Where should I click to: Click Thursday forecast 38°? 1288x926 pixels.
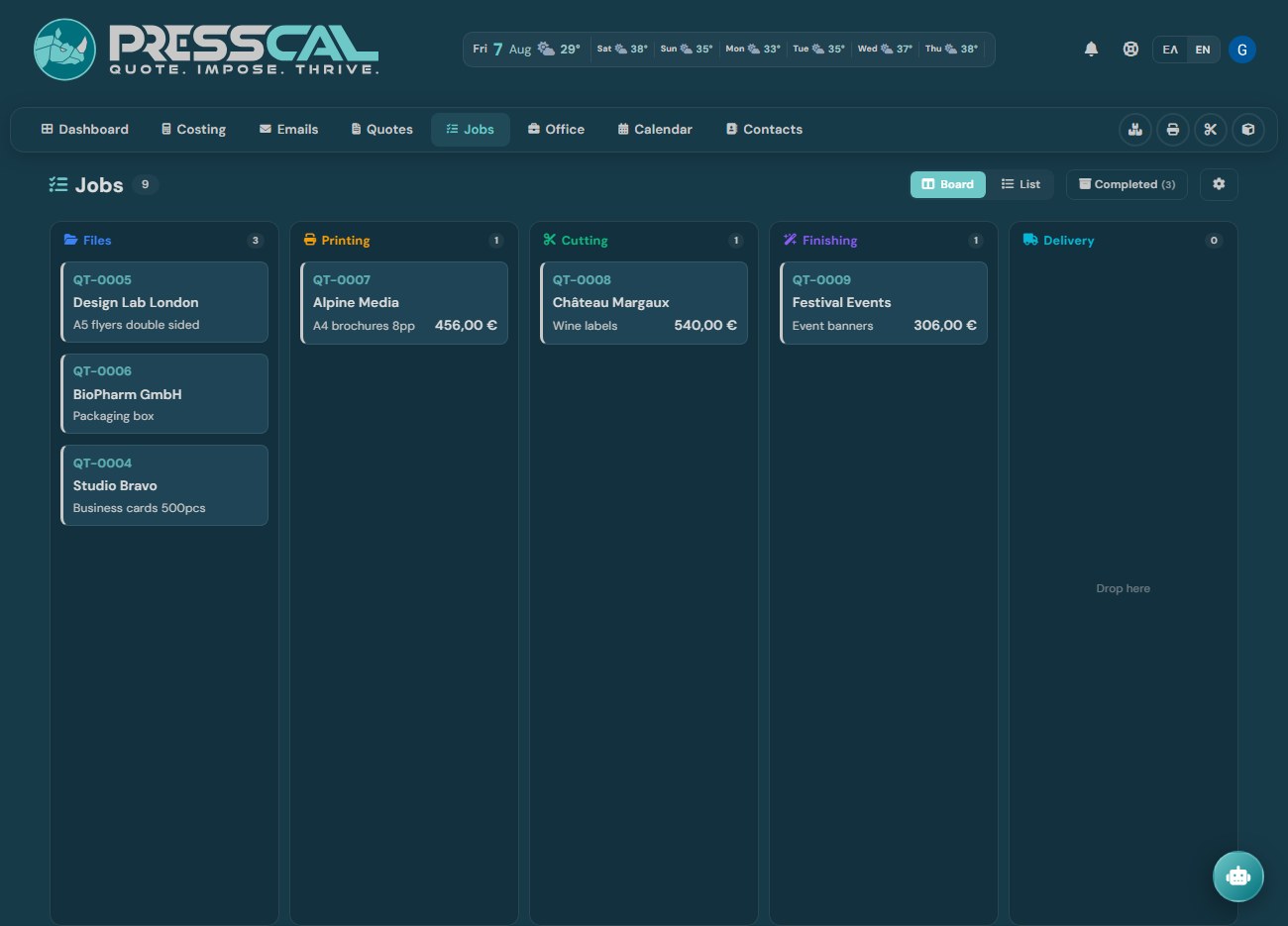951,49
